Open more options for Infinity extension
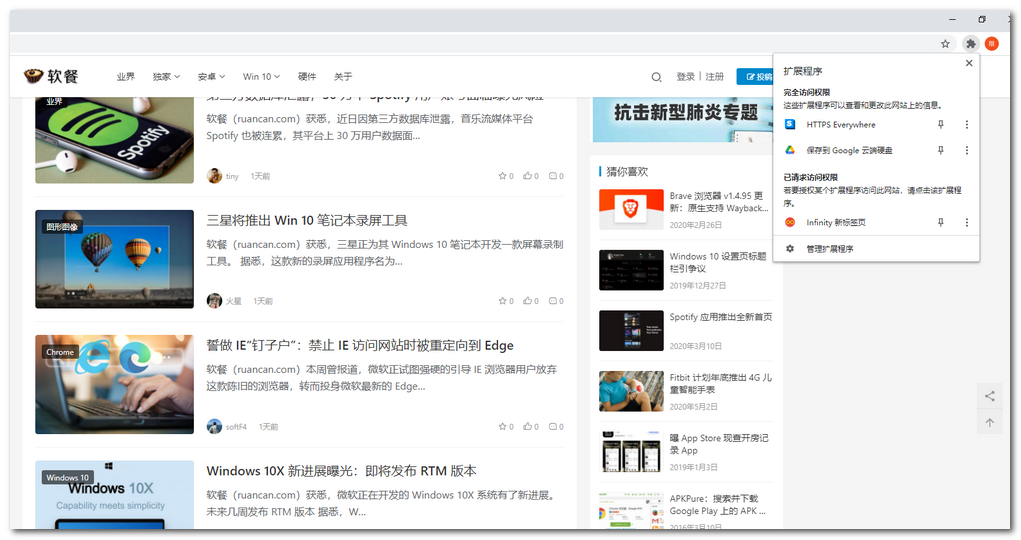The height and width of the screenshot is (540, 1021). coord(966,222)
